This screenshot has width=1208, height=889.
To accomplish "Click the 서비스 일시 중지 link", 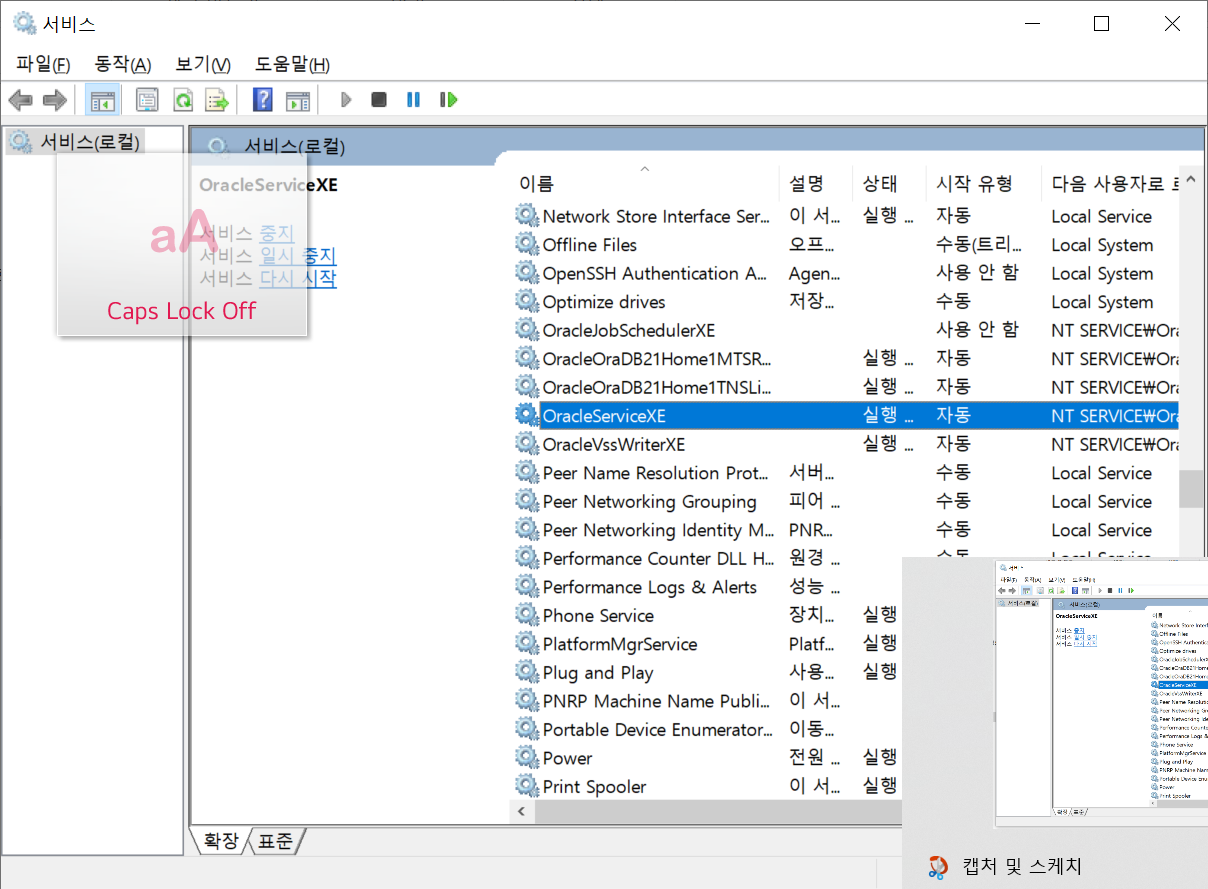I will (298, 256).
